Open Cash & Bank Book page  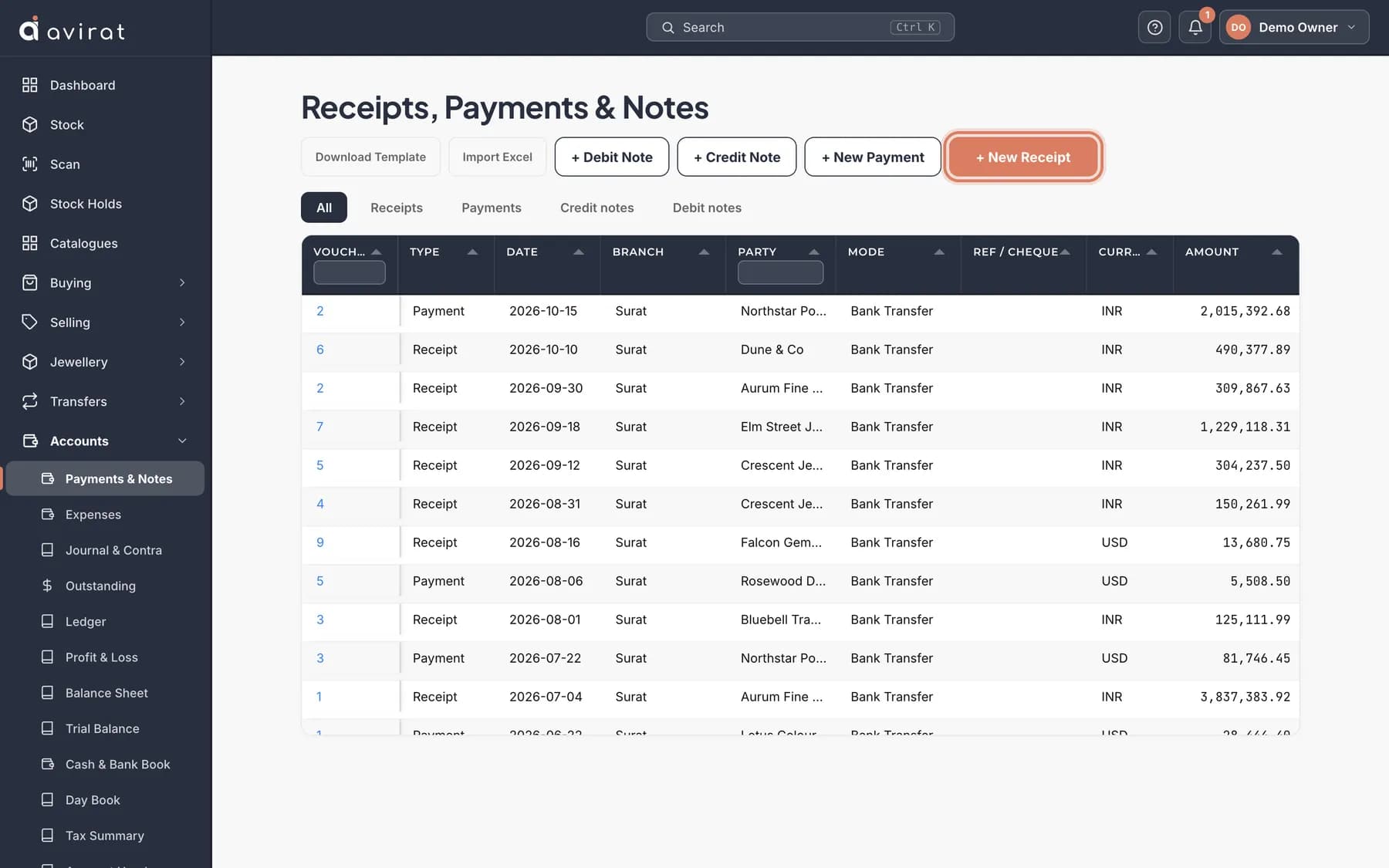coord(106,764)
